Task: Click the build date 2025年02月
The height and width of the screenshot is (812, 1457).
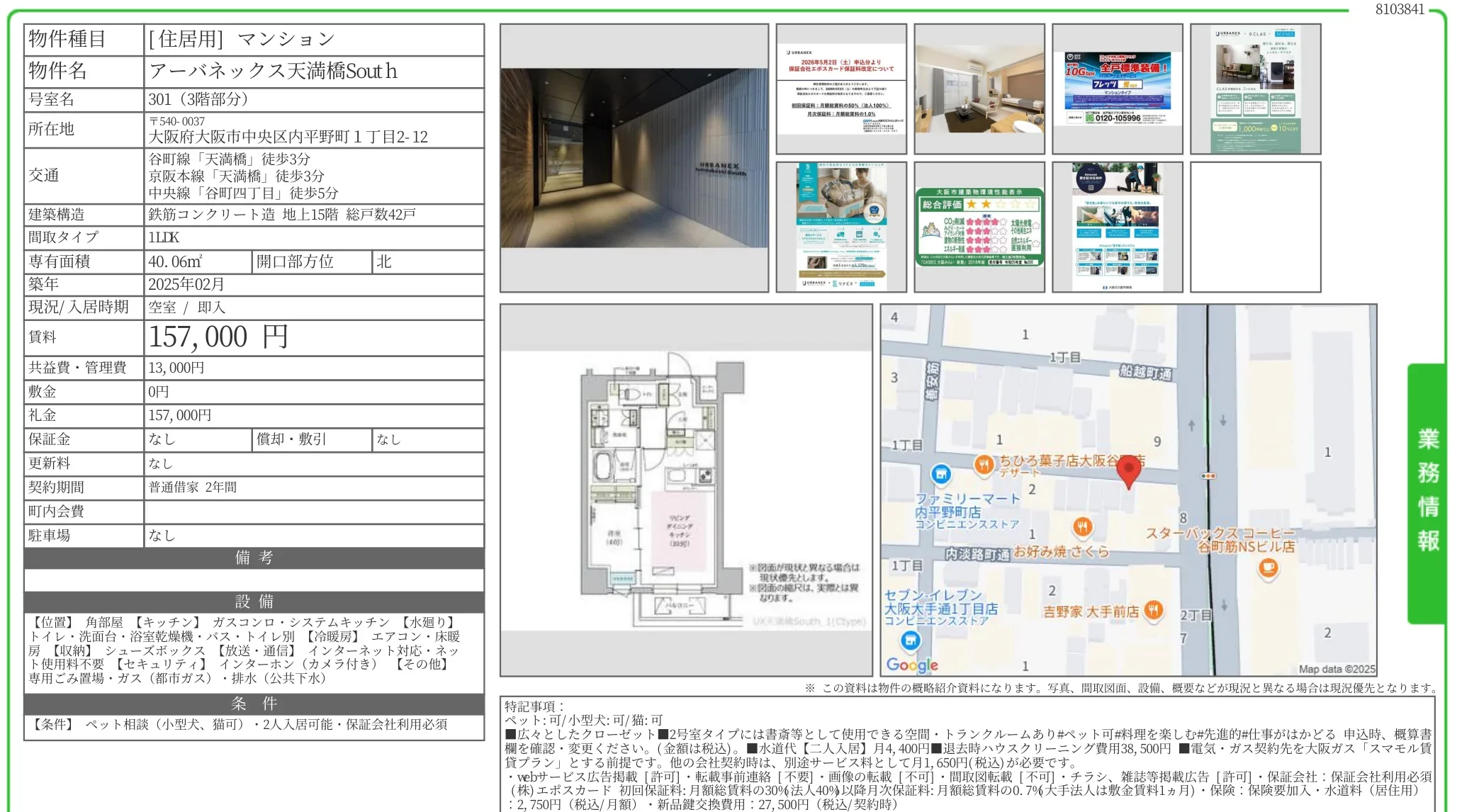Action: (x=186, y=284)
